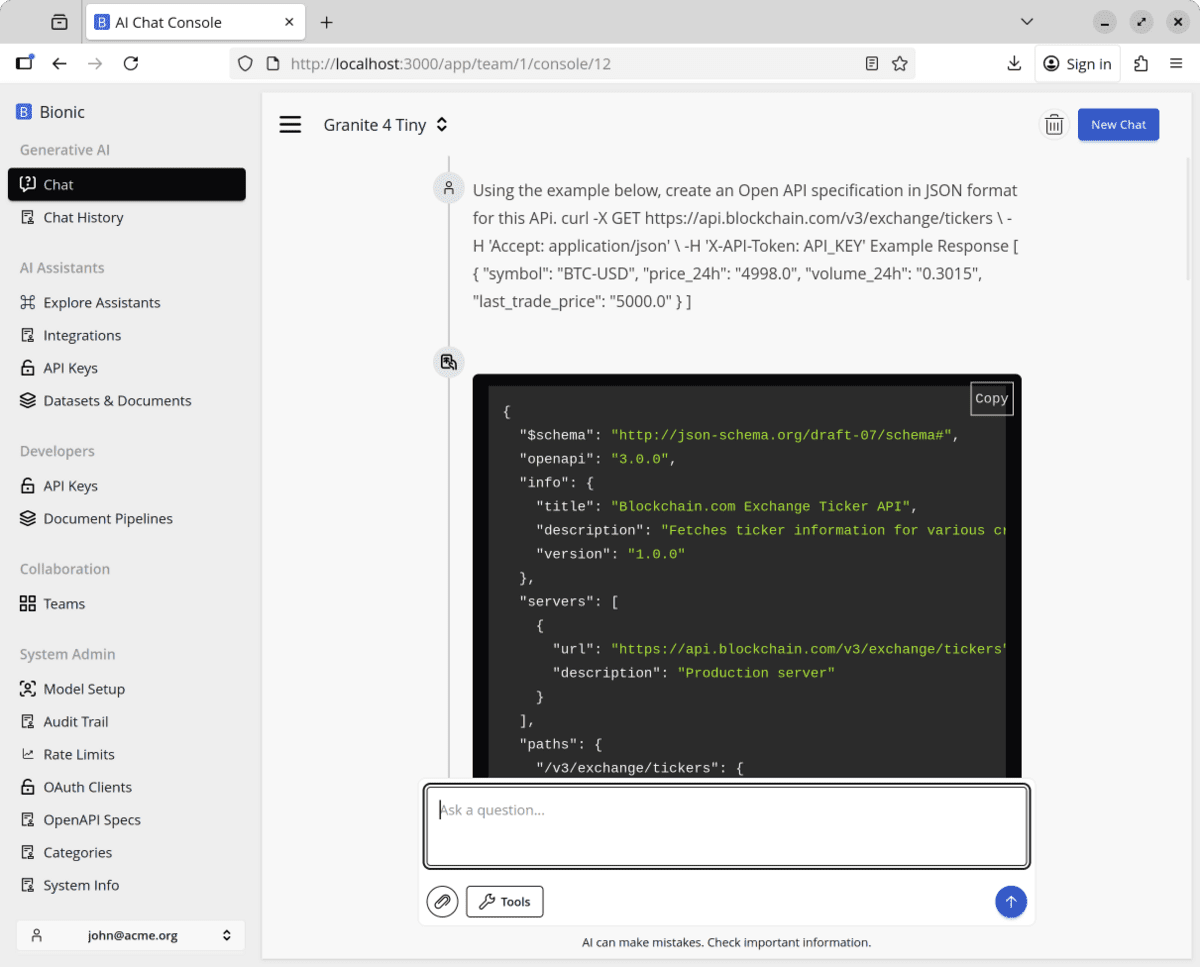Open Firefox reader view icon
The image size is (1200, 967).
click(872, 64)
